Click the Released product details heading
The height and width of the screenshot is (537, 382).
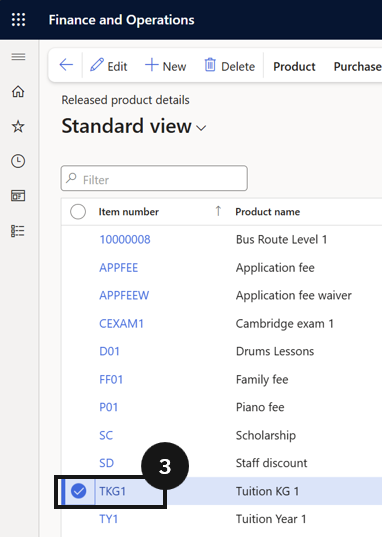[125, 100]
